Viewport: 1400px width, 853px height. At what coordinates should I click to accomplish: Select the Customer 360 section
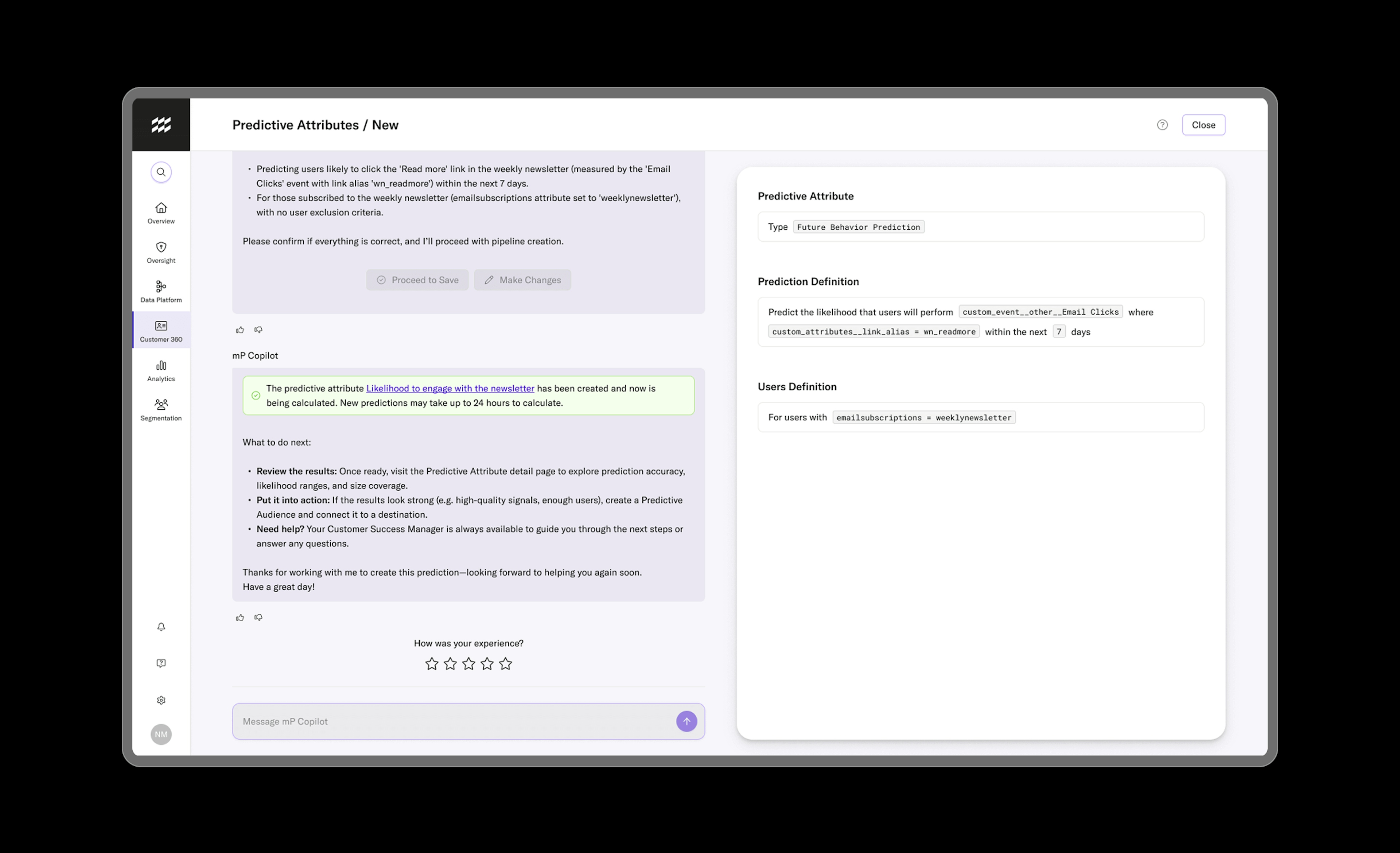point(161,330)
